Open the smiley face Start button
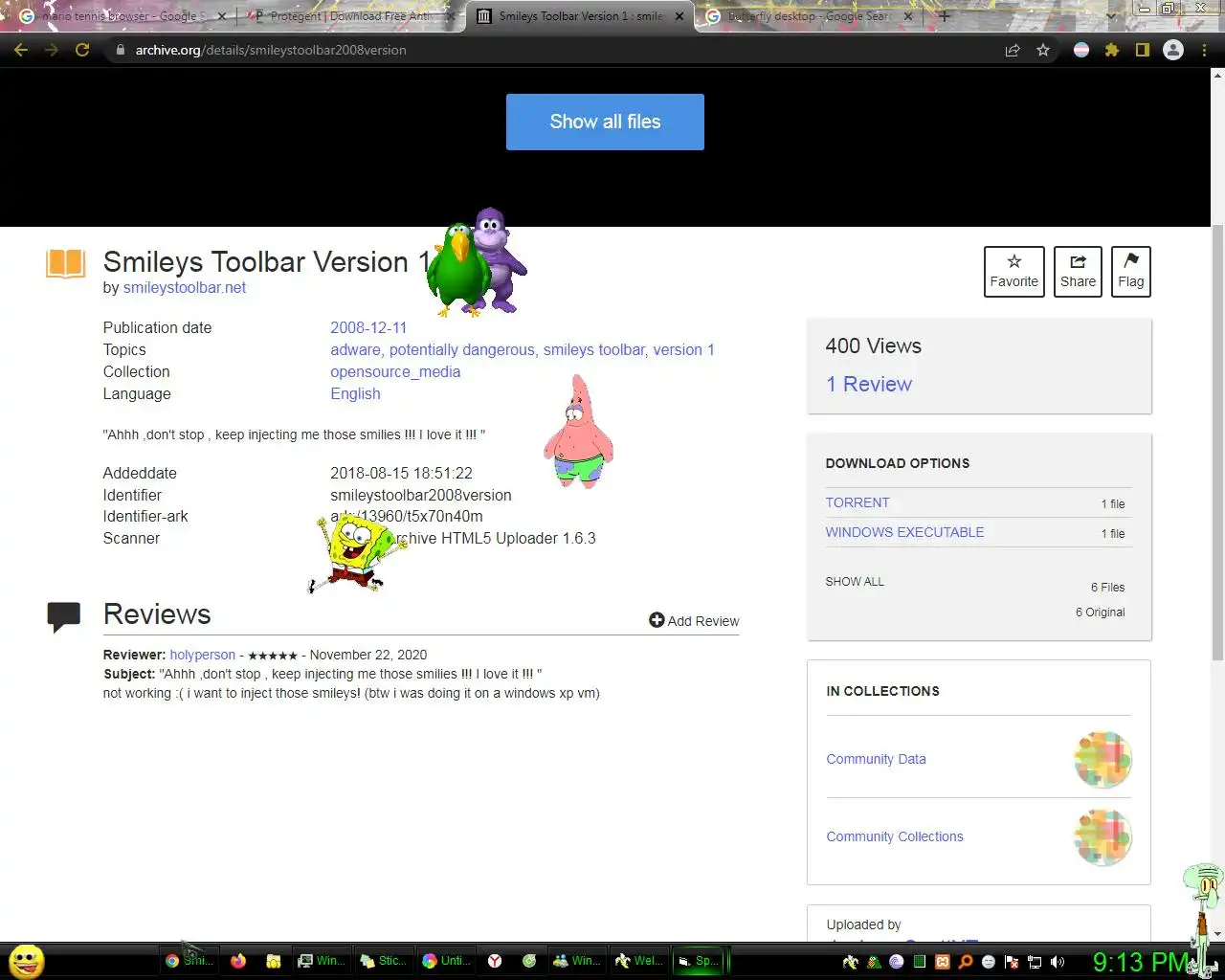The width and height of the screenshot is (1225, 980). tap(27, 961)
